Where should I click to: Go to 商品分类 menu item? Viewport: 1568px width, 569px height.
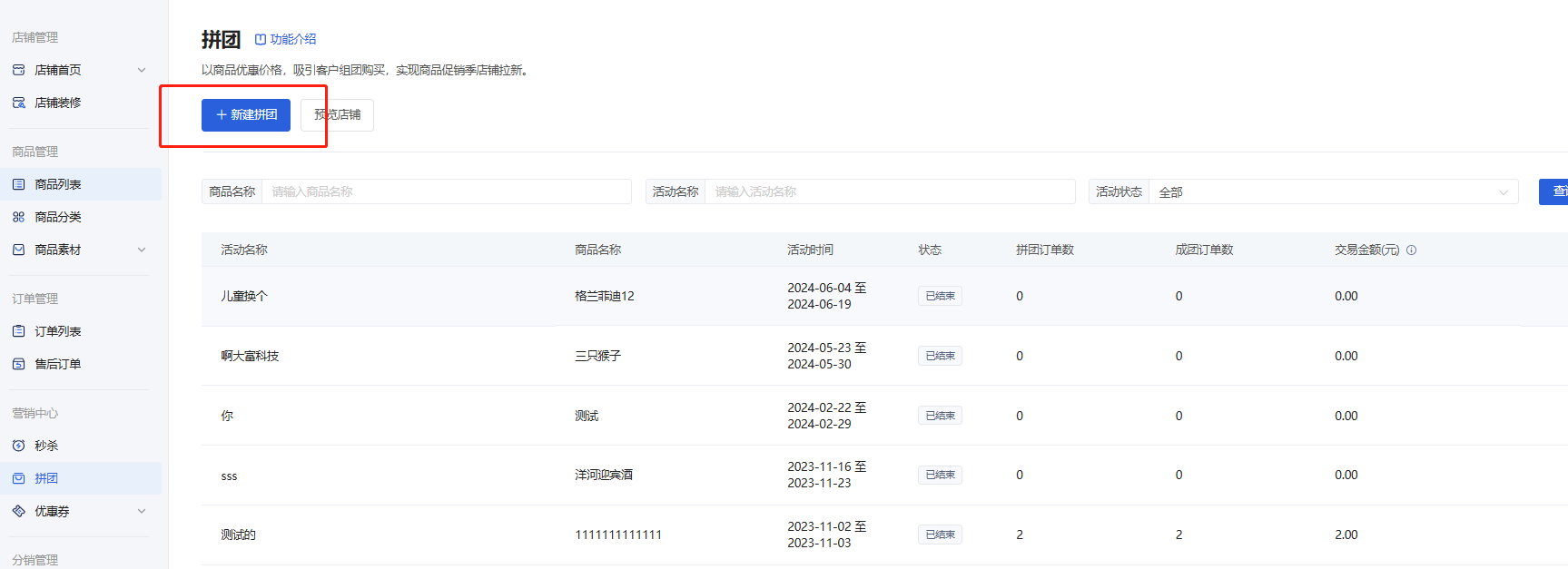coord(81,217)
